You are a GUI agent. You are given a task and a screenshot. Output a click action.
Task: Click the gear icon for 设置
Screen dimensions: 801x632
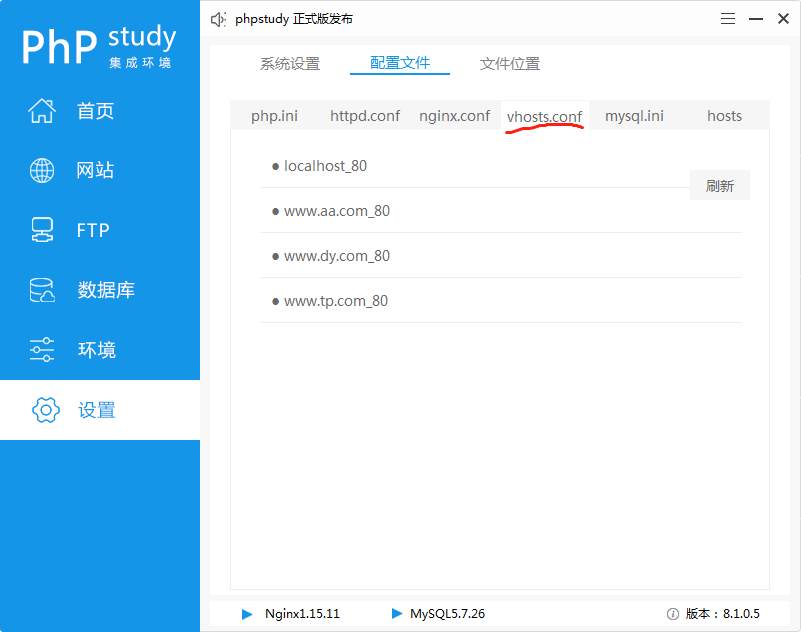coord(45,410)
